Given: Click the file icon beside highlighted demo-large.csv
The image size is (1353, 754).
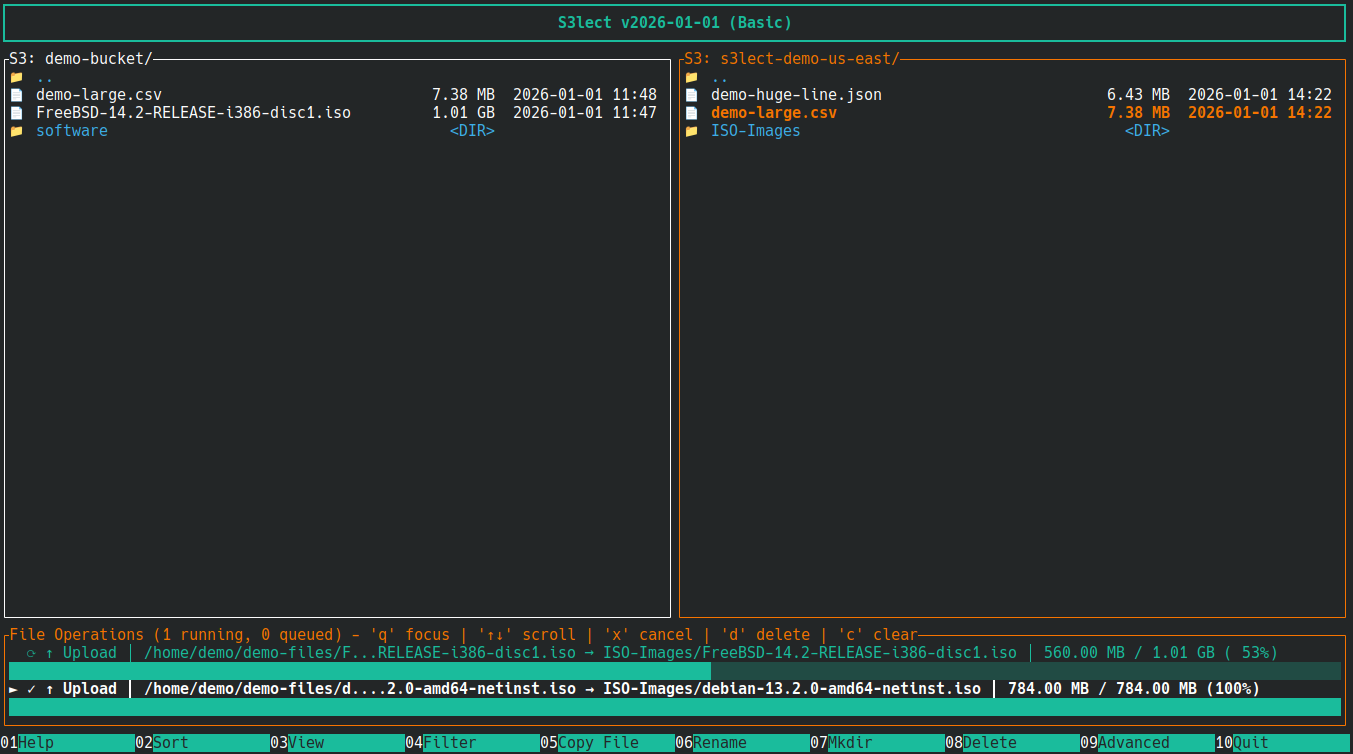Looking at the screenshot, I should point(692,112).
